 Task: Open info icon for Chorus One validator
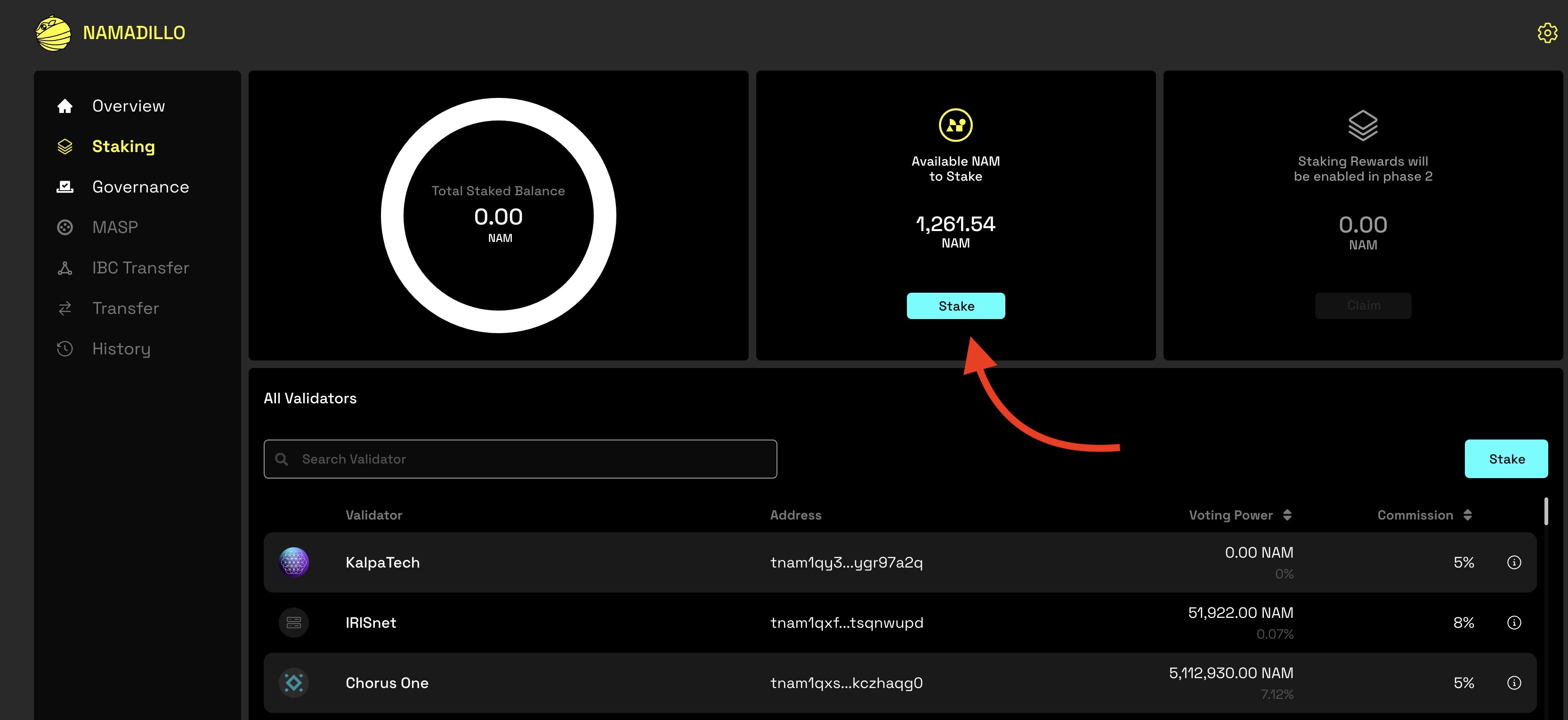pos(1514,683)
